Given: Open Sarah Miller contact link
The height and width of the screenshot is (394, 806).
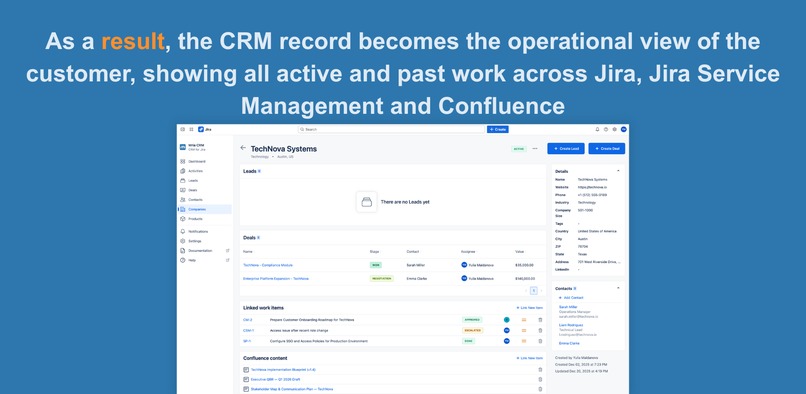Looking at the screenshot, I should point(569,307).
